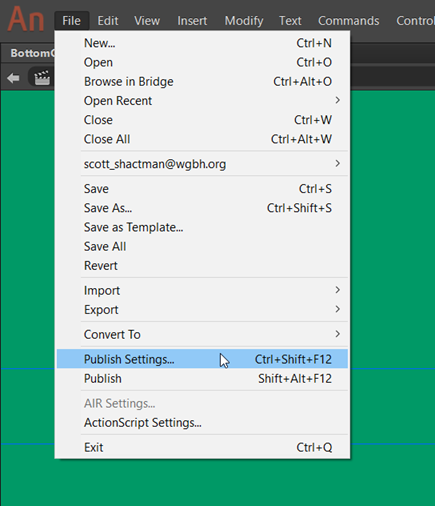Choose Revert in the File menu
The image size is (435, 506).
(202, 266)
